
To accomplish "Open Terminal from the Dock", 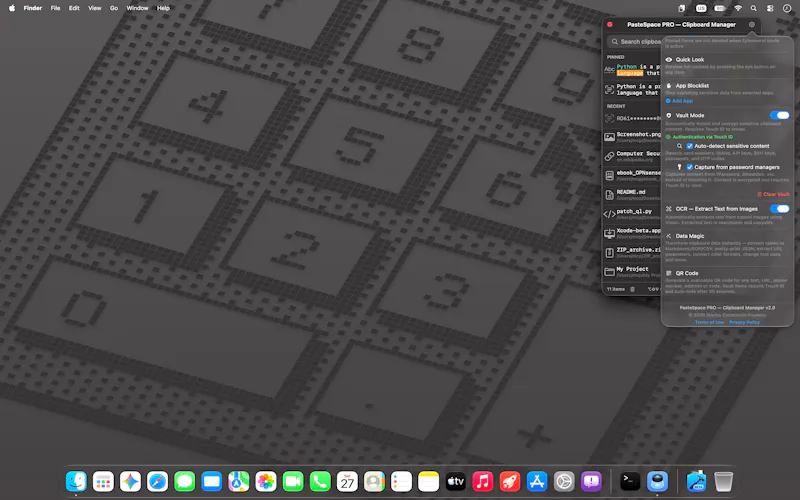I will [x=630, y=481].
